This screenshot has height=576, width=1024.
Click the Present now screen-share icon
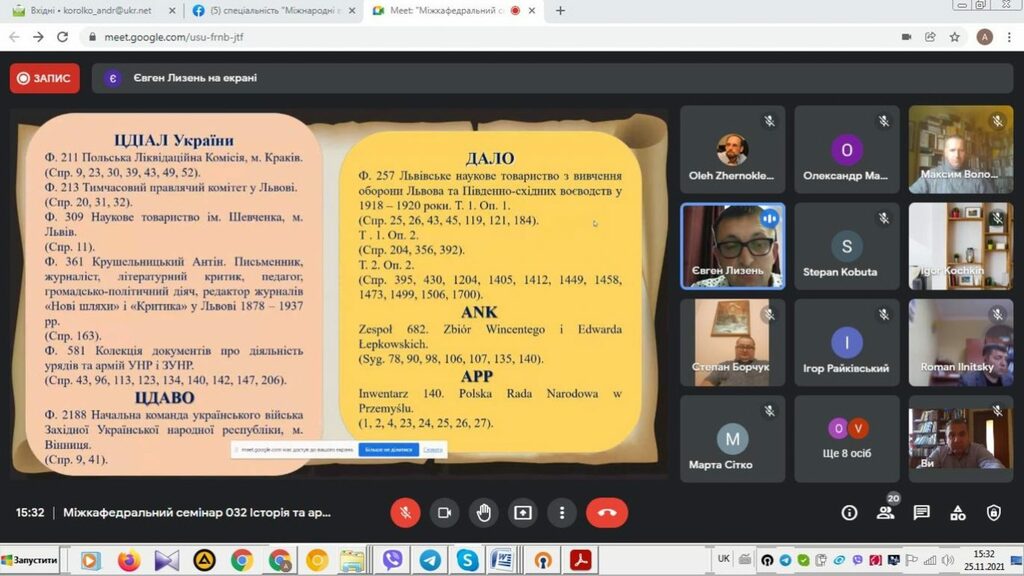[523, 513]
